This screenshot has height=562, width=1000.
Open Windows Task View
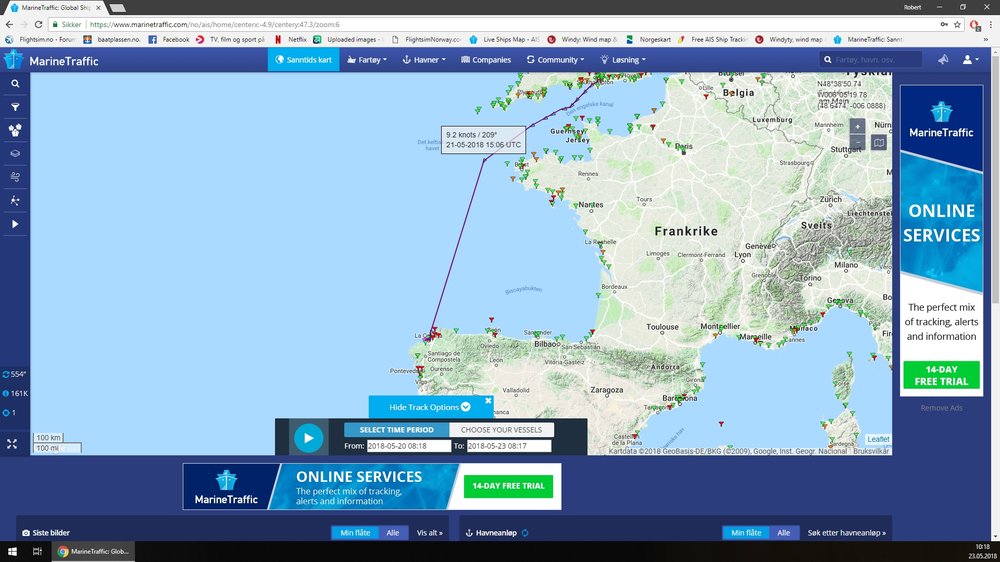click(37, 551)
